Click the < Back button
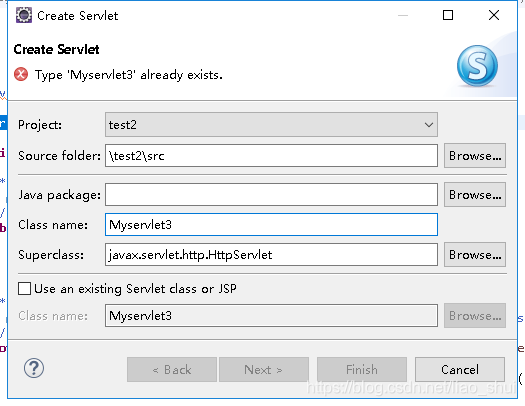Viewport: 525px width, 406px height. (172, 370)
